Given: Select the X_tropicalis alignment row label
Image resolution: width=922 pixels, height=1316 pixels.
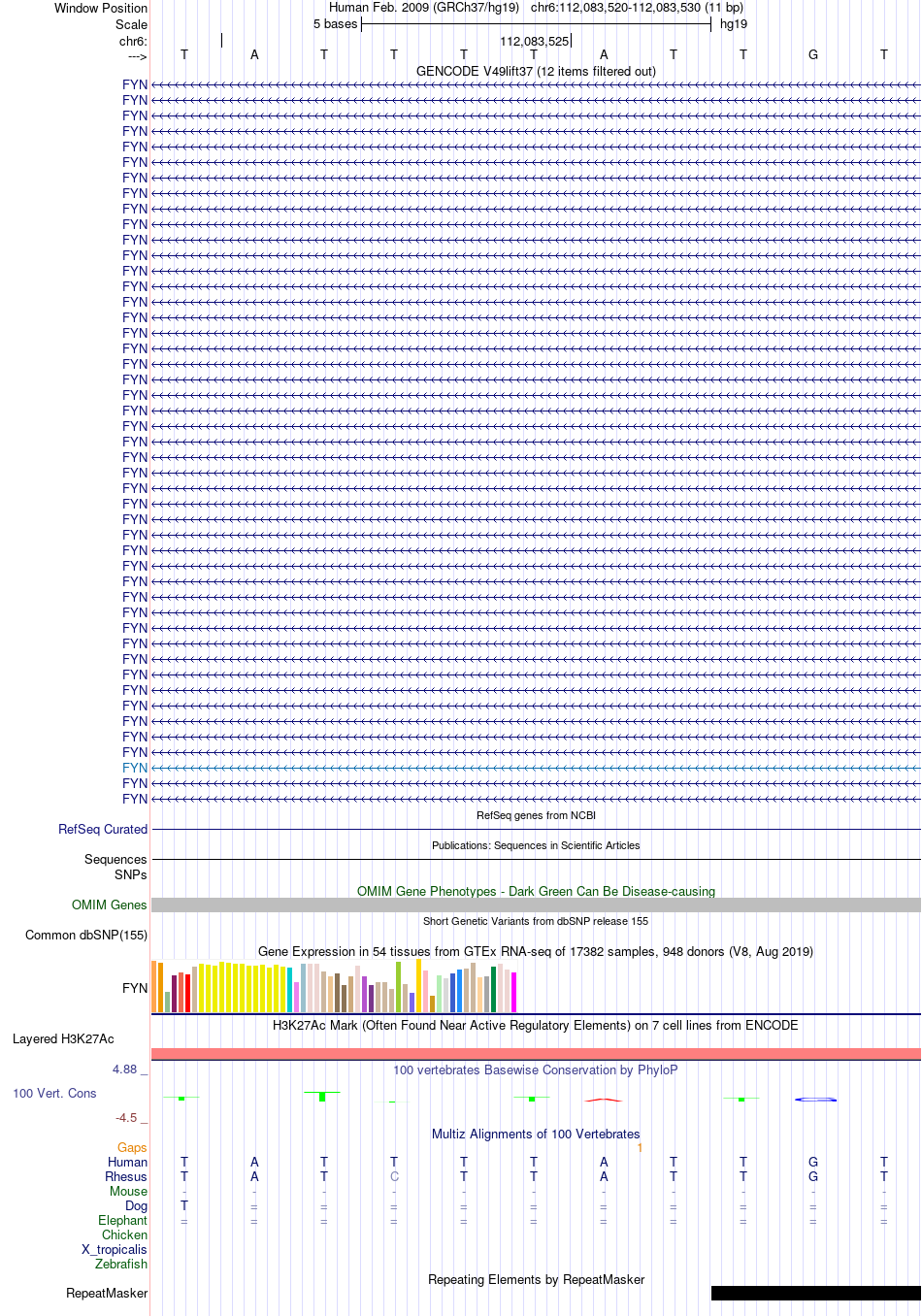Looking at the screenshot, I should pos(115,1249).
